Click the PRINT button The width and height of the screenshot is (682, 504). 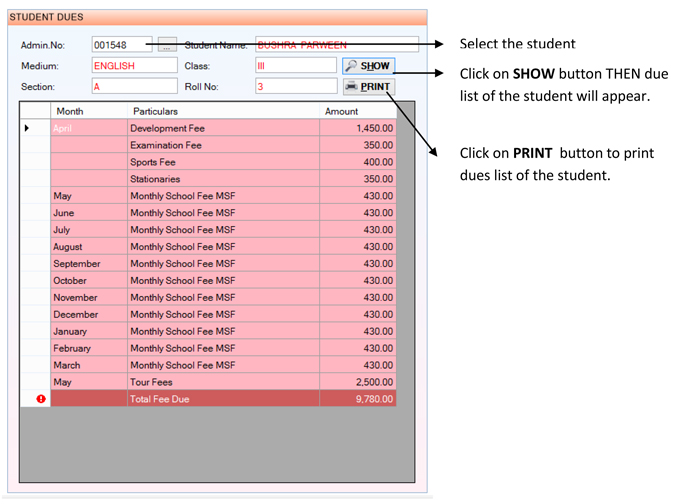(x=368, y=87)
